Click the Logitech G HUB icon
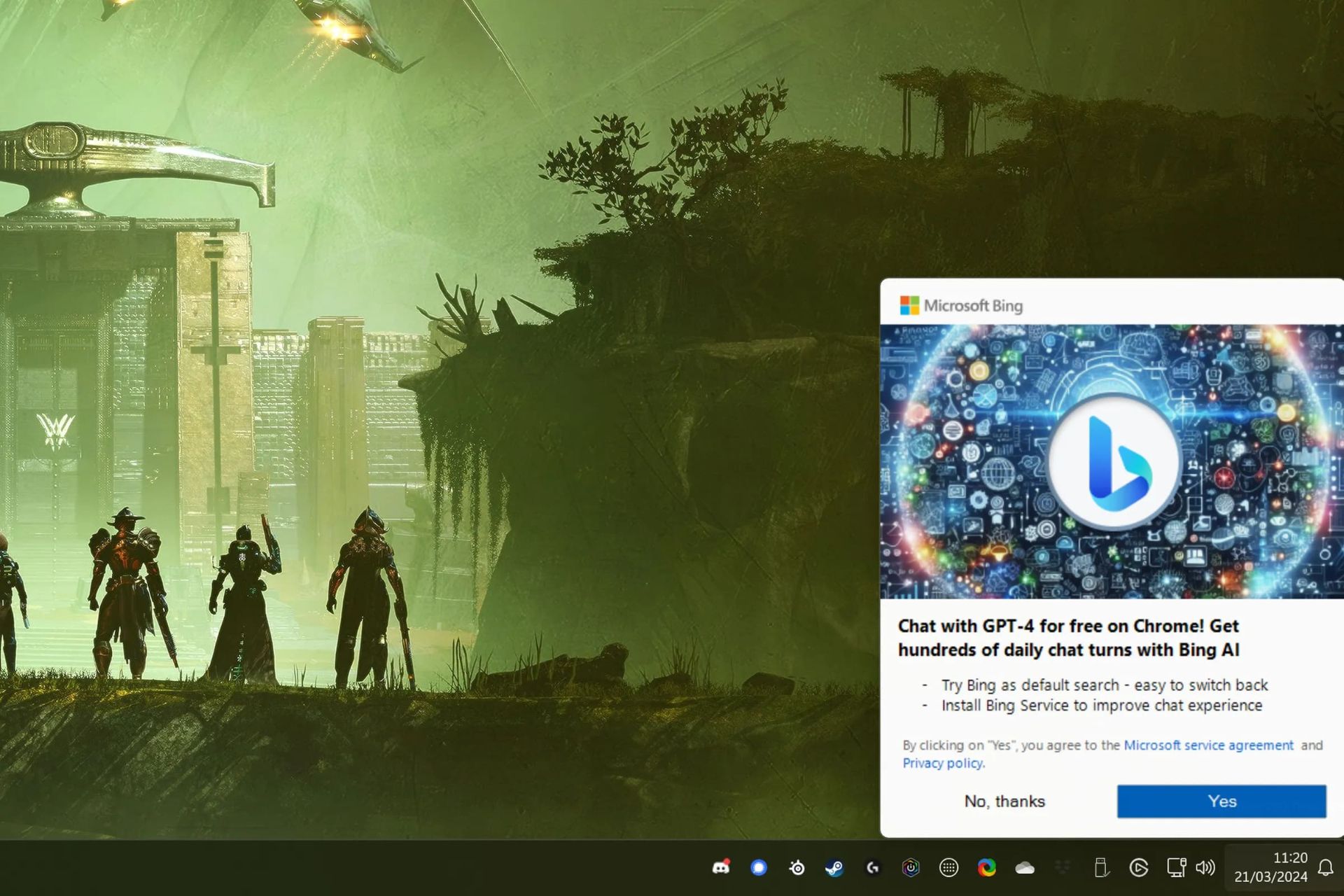The image size is (1344, 896). [872, 868]
